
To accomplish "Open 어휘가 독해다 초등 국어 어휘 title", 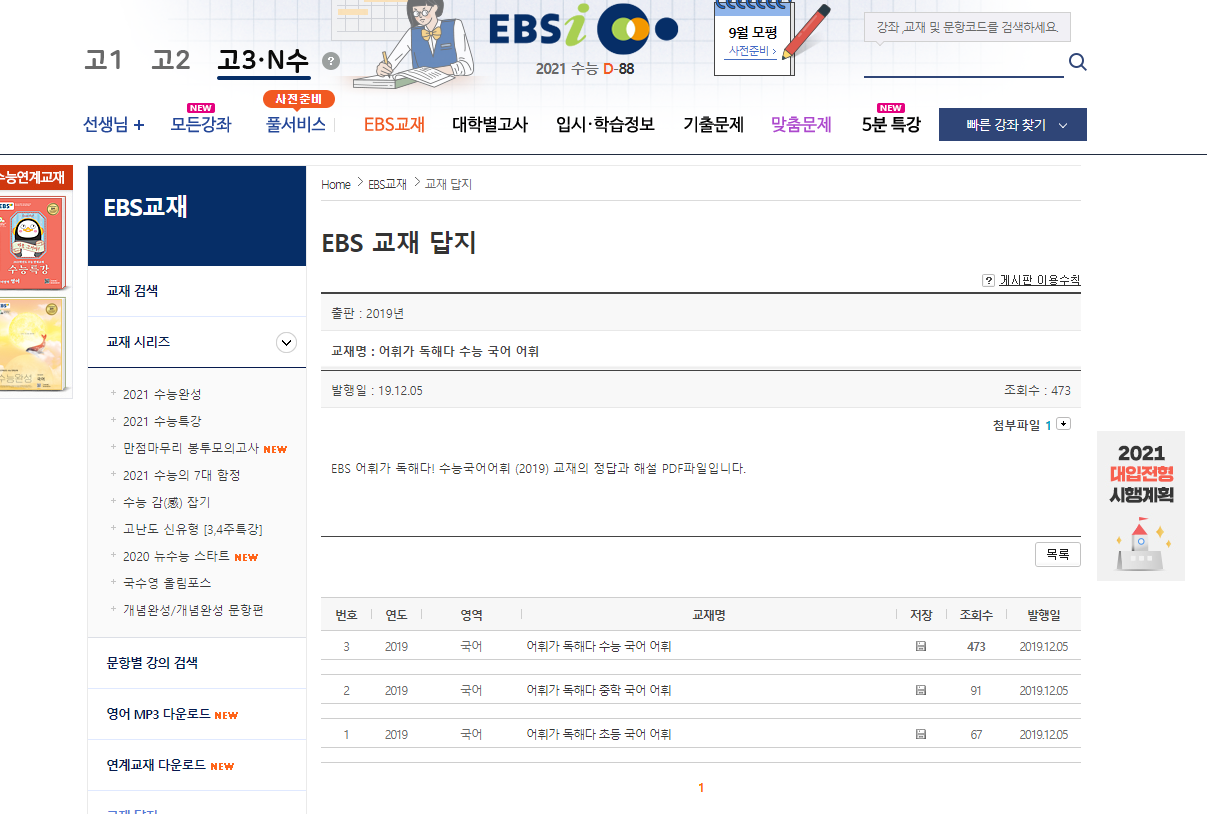I will 599,735.
